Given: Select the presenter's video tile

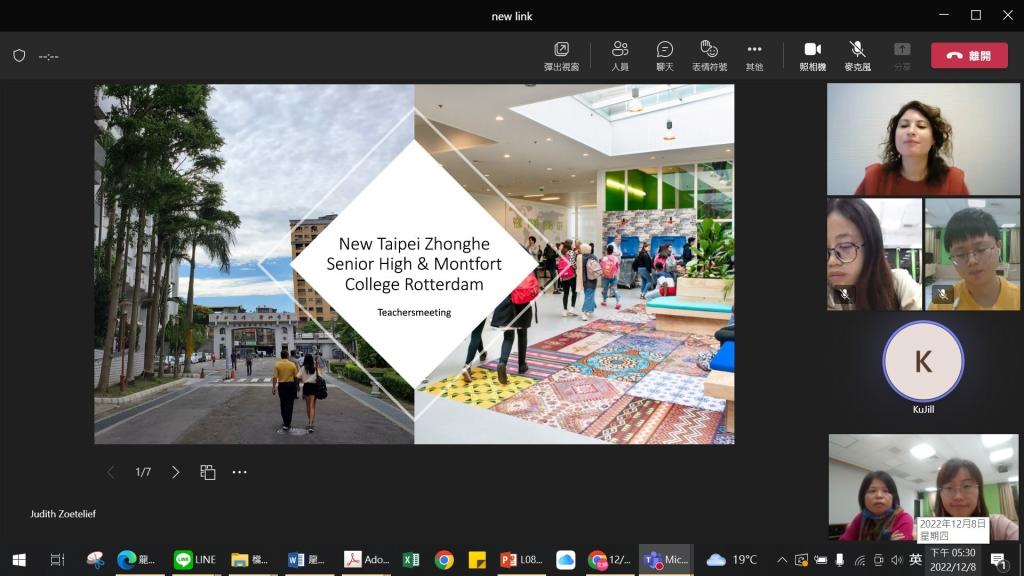Looking at the screenshot, I should (x=923, y=139).
